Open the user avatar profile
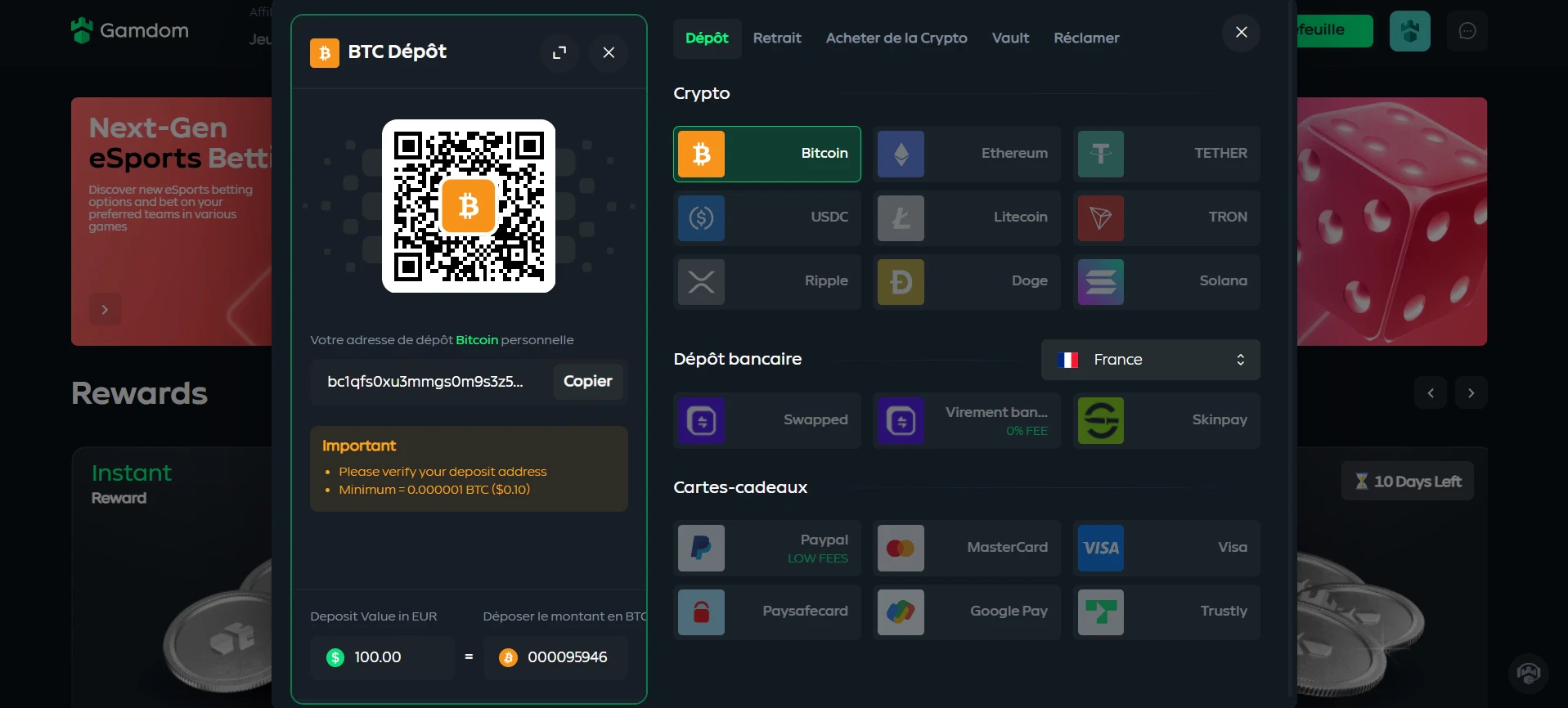 coord(1409,31)
